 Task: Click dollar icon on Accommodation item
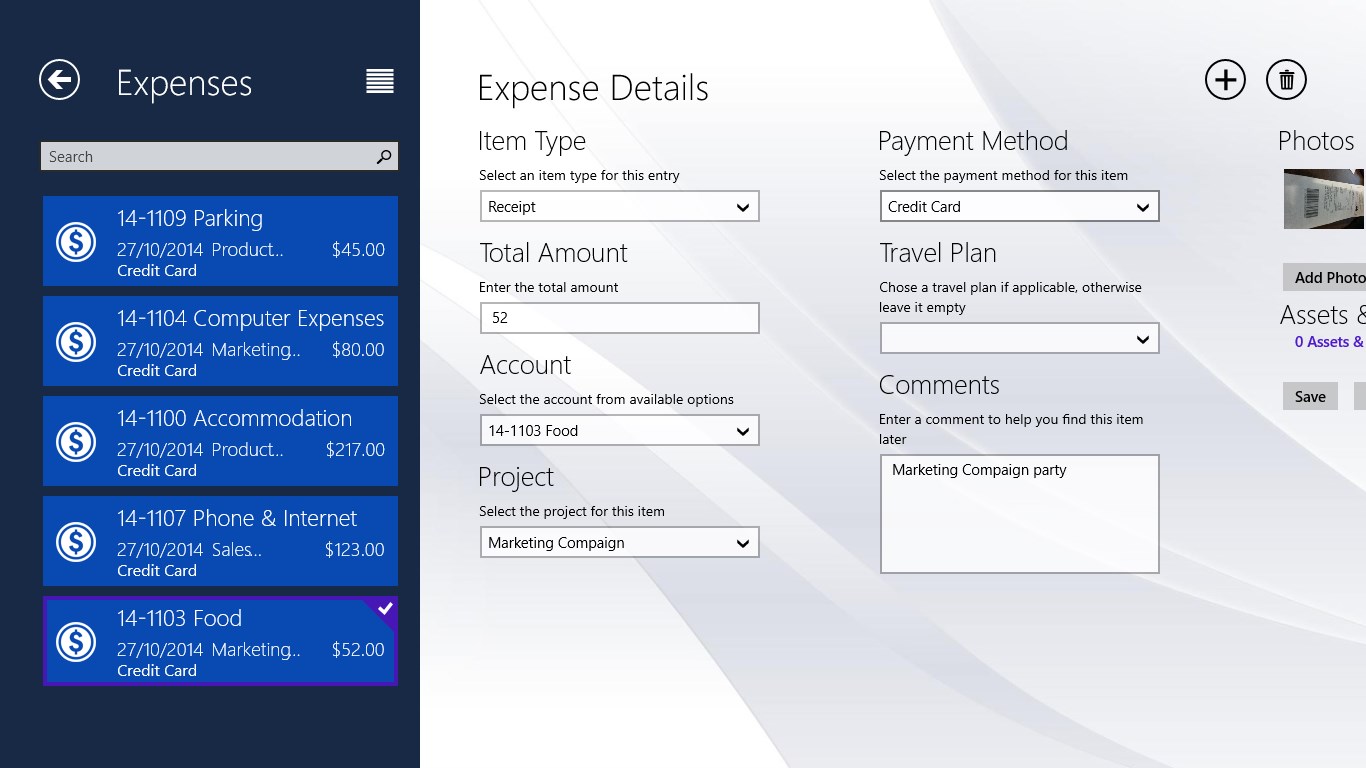[76, 441]
